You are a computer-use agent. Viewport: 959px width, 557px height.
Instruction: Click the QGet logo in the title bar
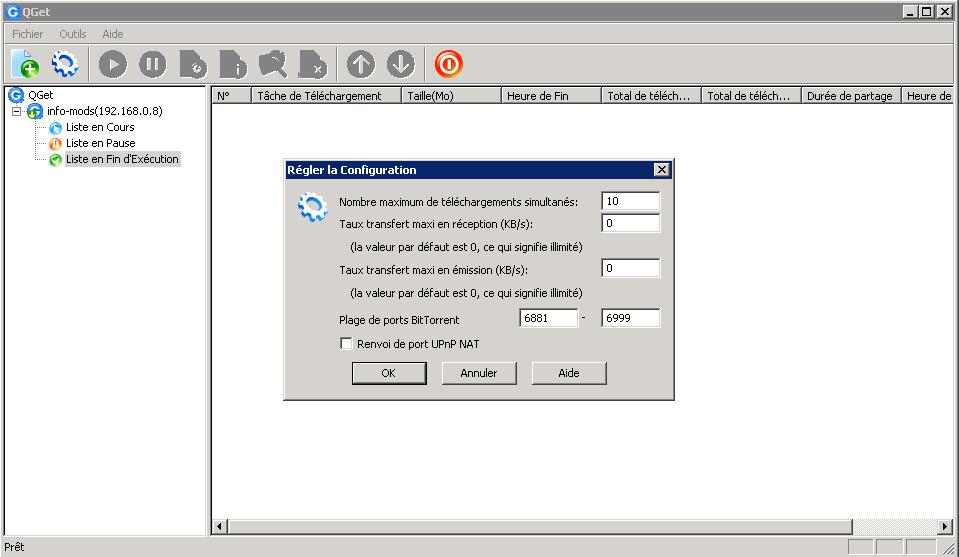[x=12, y=12]
